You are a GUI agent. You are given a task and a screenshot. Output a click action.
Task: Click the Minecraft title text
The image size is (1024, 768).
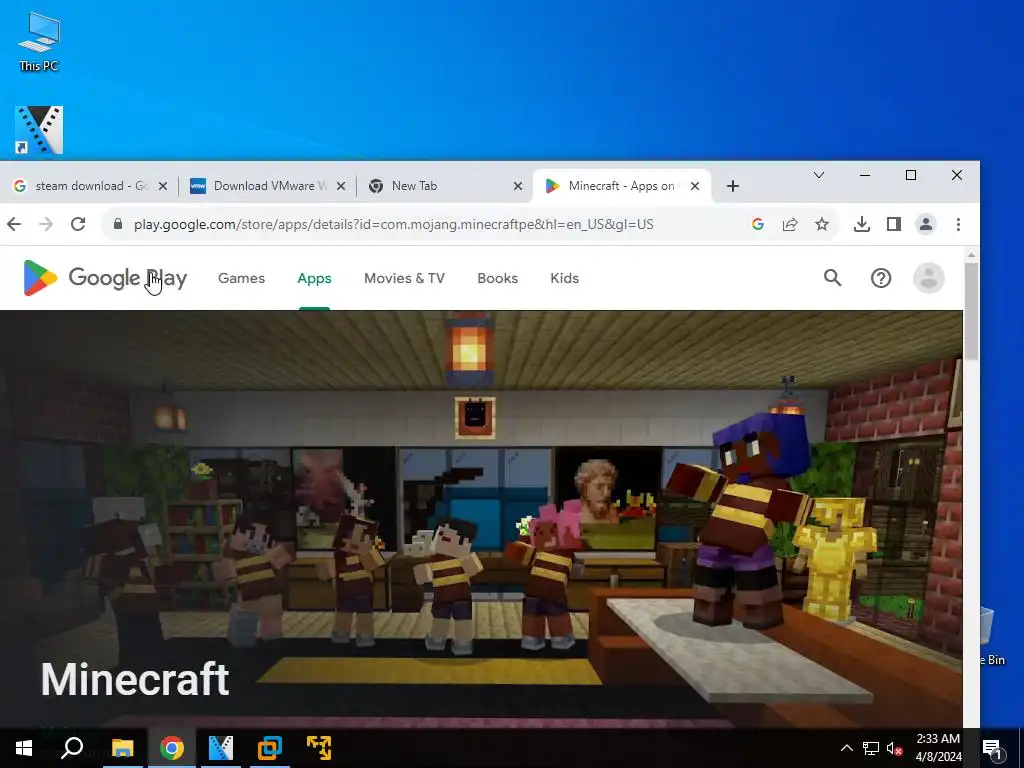(135, 680)
